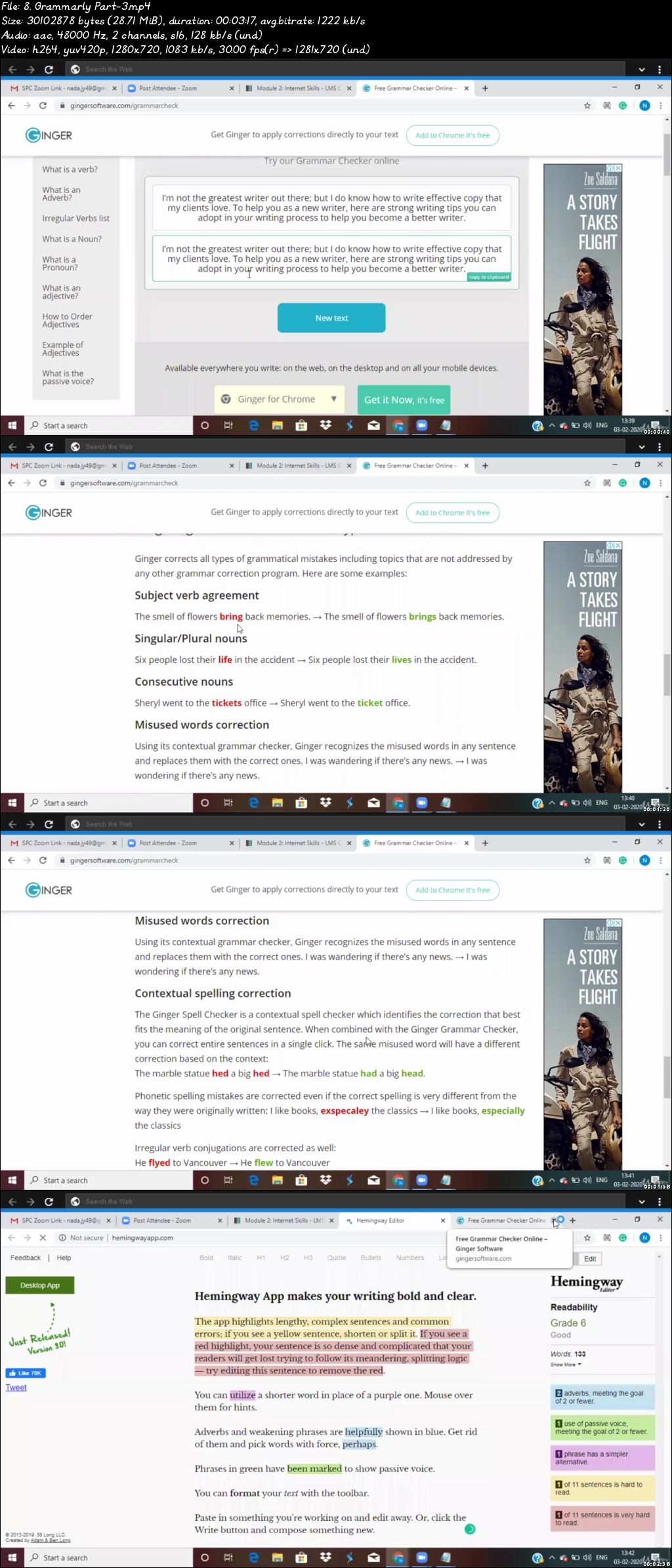Click the New text button
This screenshot has width=672, height=1568.
coord(331,318)
